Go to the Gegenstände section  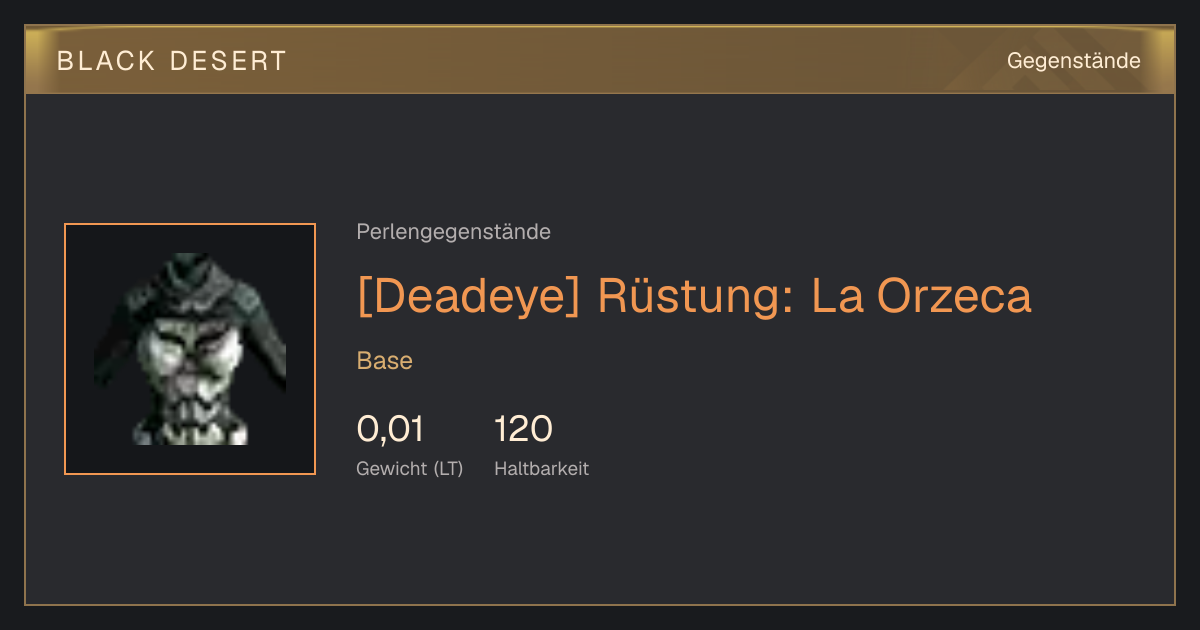[x=1073, y=61]
